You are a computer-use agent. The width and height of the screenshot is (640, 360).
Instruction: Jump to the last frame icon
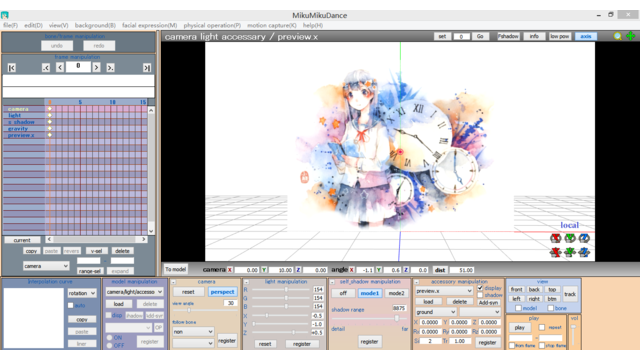[x=147, y=68]
